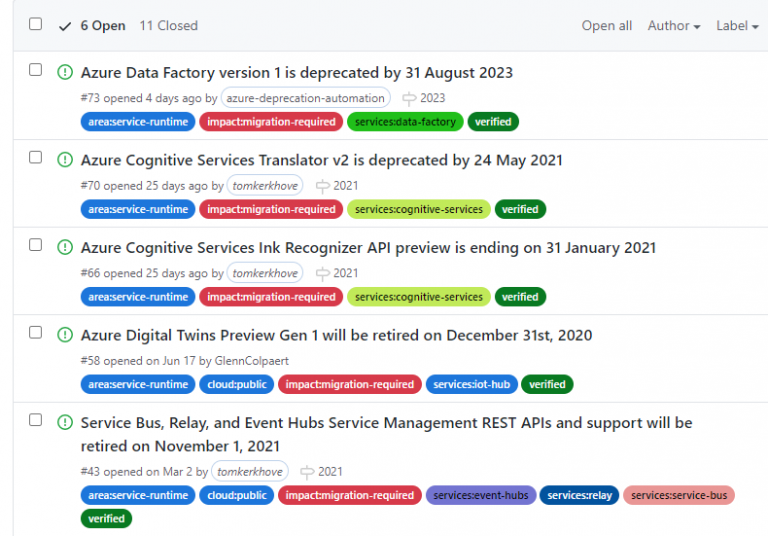Open the Cognitive Services Translator v2 issue
768x536 pixels.
pos(321,160)
